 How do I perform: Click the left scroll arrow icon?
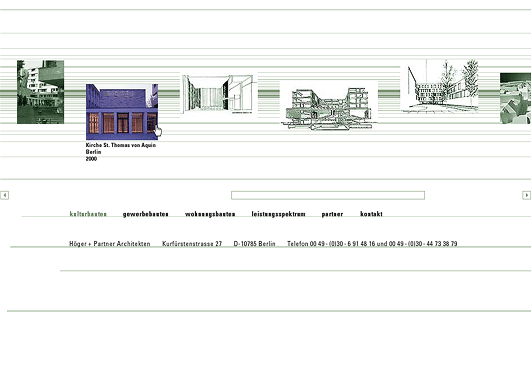pyautogui.click(x=4, y=195)
